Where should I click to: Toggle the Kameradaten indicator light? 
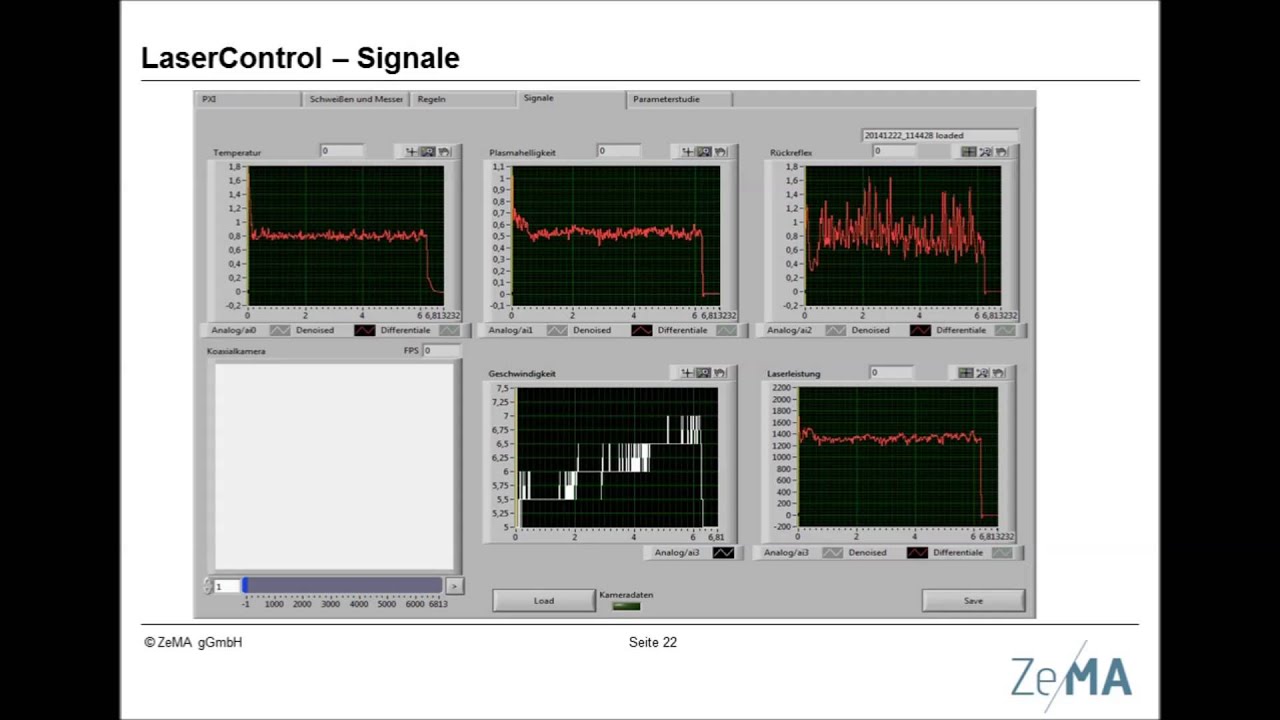coord(626,605)
